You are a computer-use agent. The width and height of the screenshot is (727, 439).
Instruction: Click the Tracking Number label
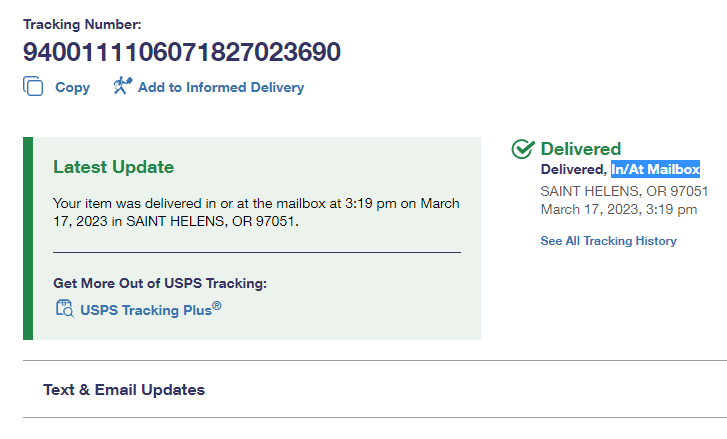(x=82, y=23)
